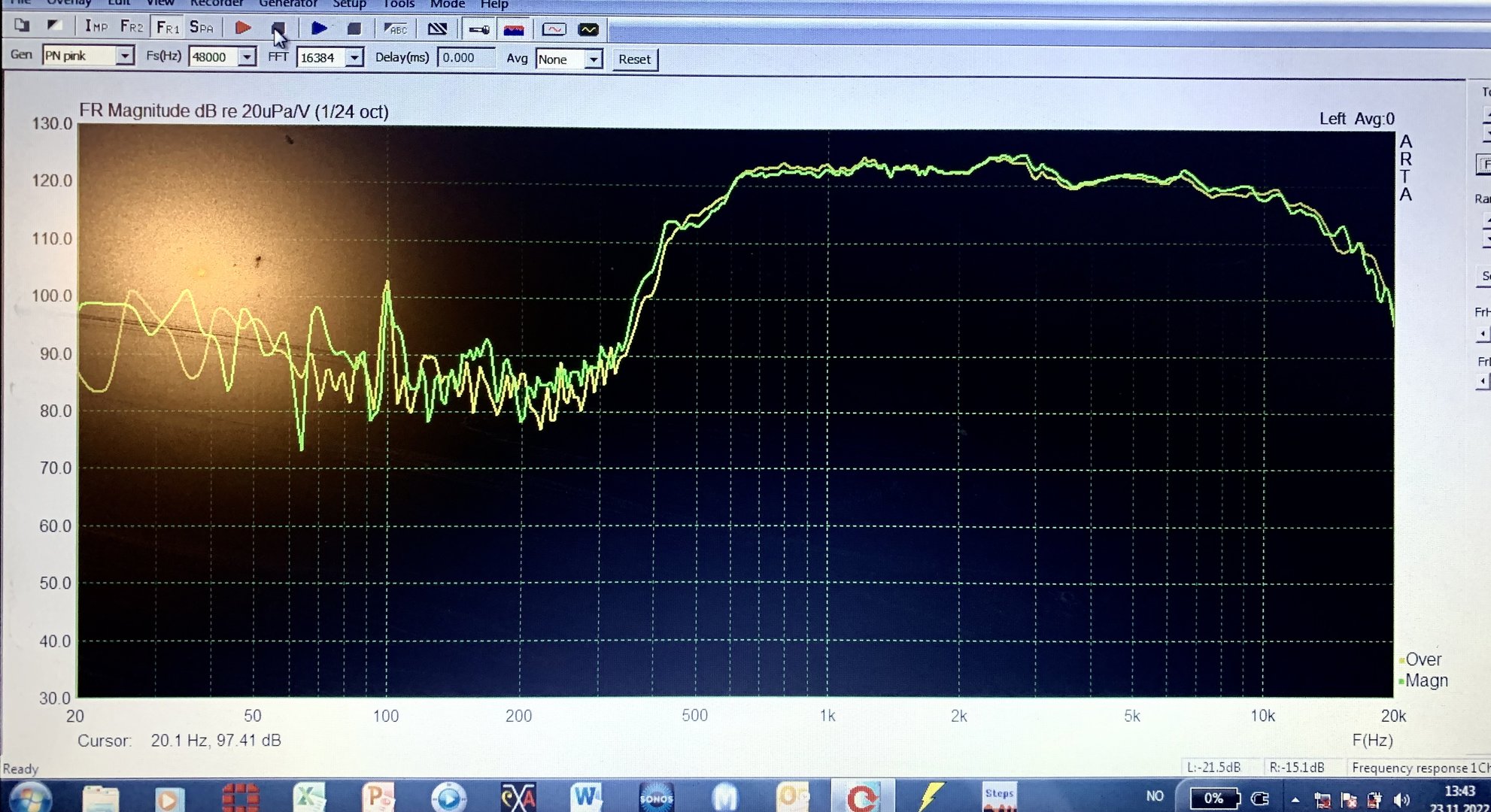Expand the Gen PN pink dropdown
The image size is (1491, 812).
pyautogui.click(x=125, y=56)
